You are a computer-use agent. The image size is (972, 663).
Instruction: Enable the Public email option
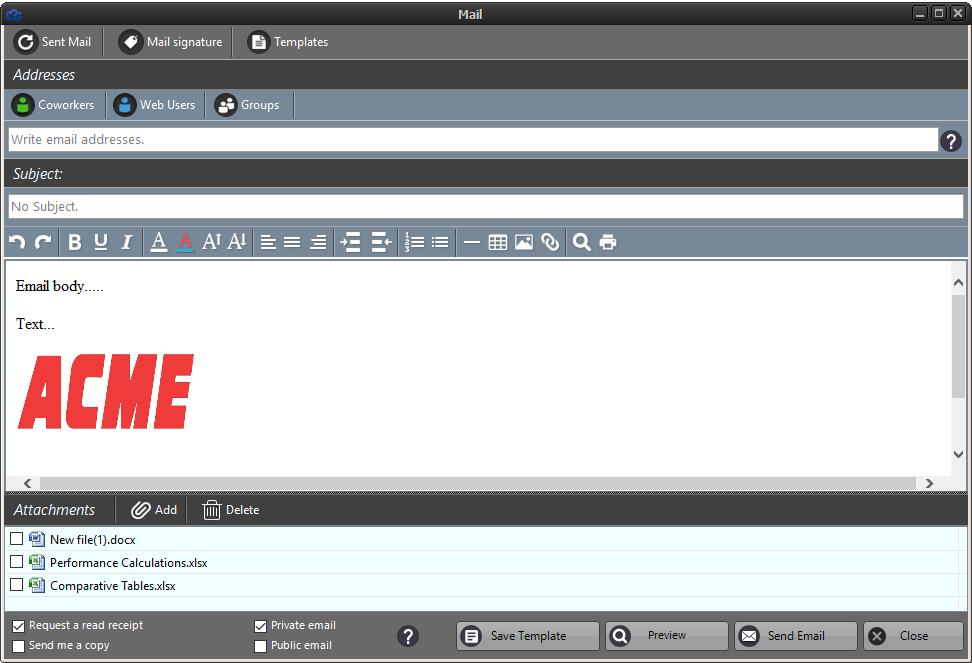click(x=260, y=646)
